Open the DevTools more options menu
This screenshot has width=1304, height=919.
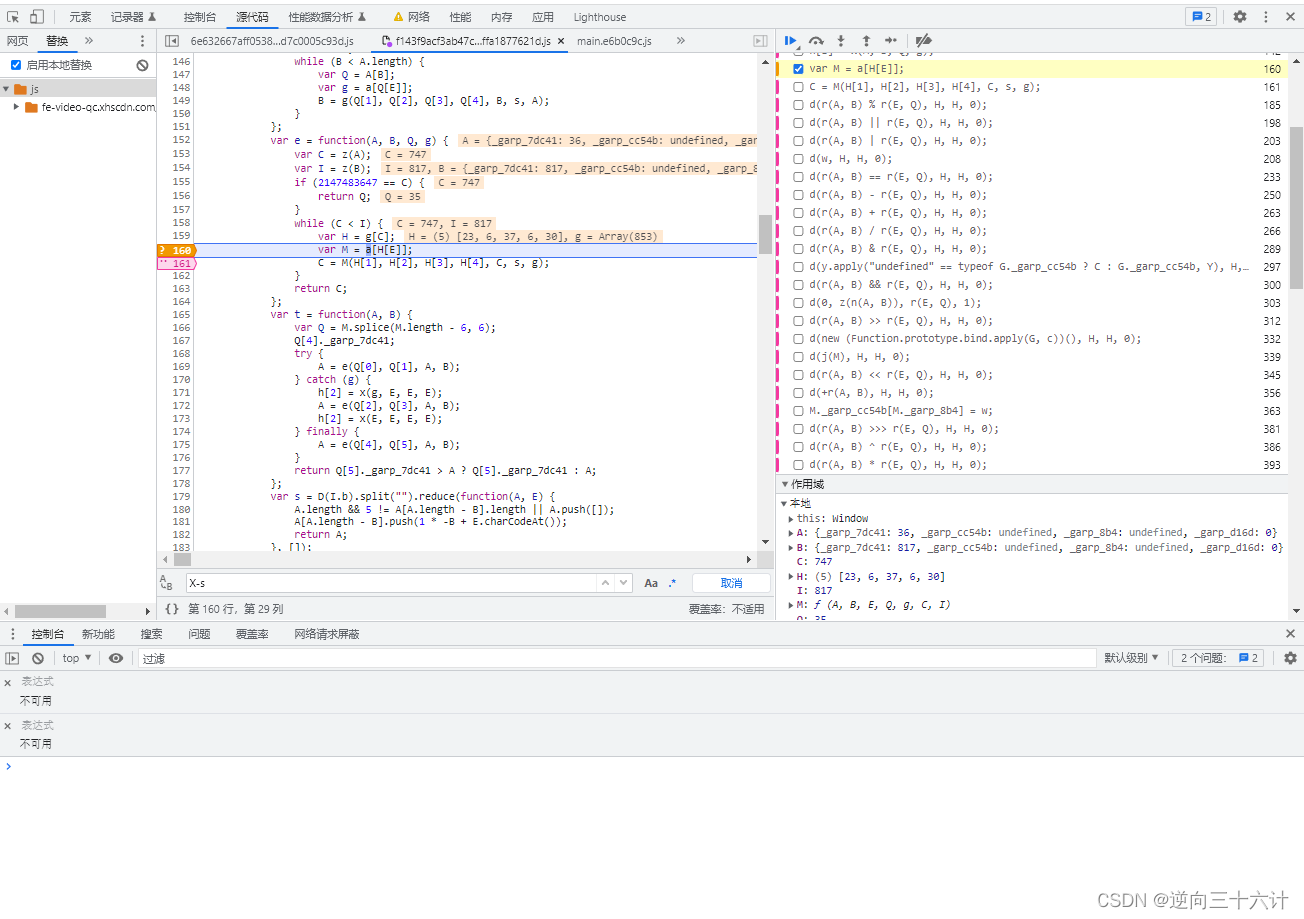[1266, 17]
